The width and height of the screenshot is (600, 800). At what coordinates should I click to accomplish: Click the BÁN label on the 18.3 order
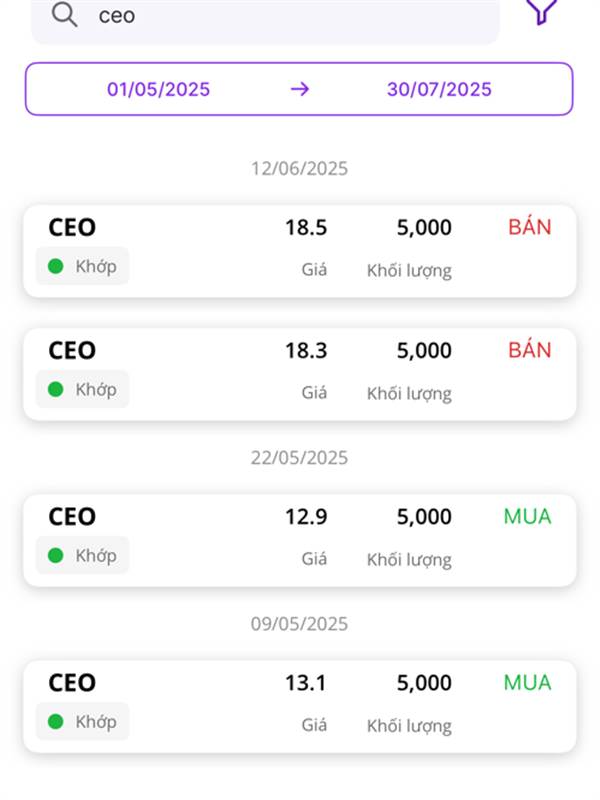[x=529, y=350]
